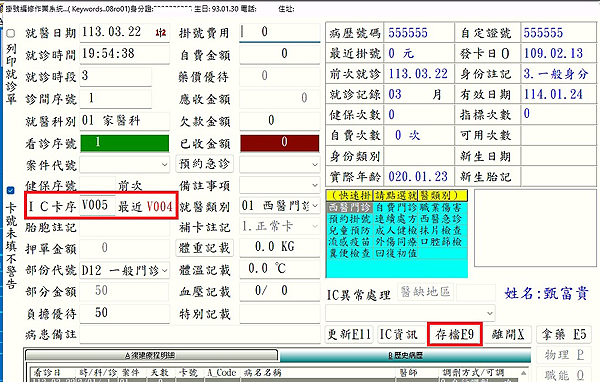
Task: Click the IC資訊 button
Action: tap(399, 335)
